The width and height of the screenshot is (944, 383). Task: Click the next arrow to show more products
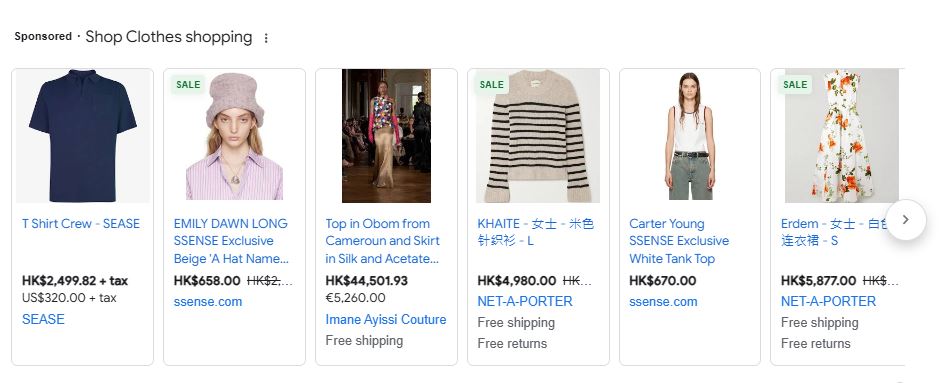pos(905,220)
